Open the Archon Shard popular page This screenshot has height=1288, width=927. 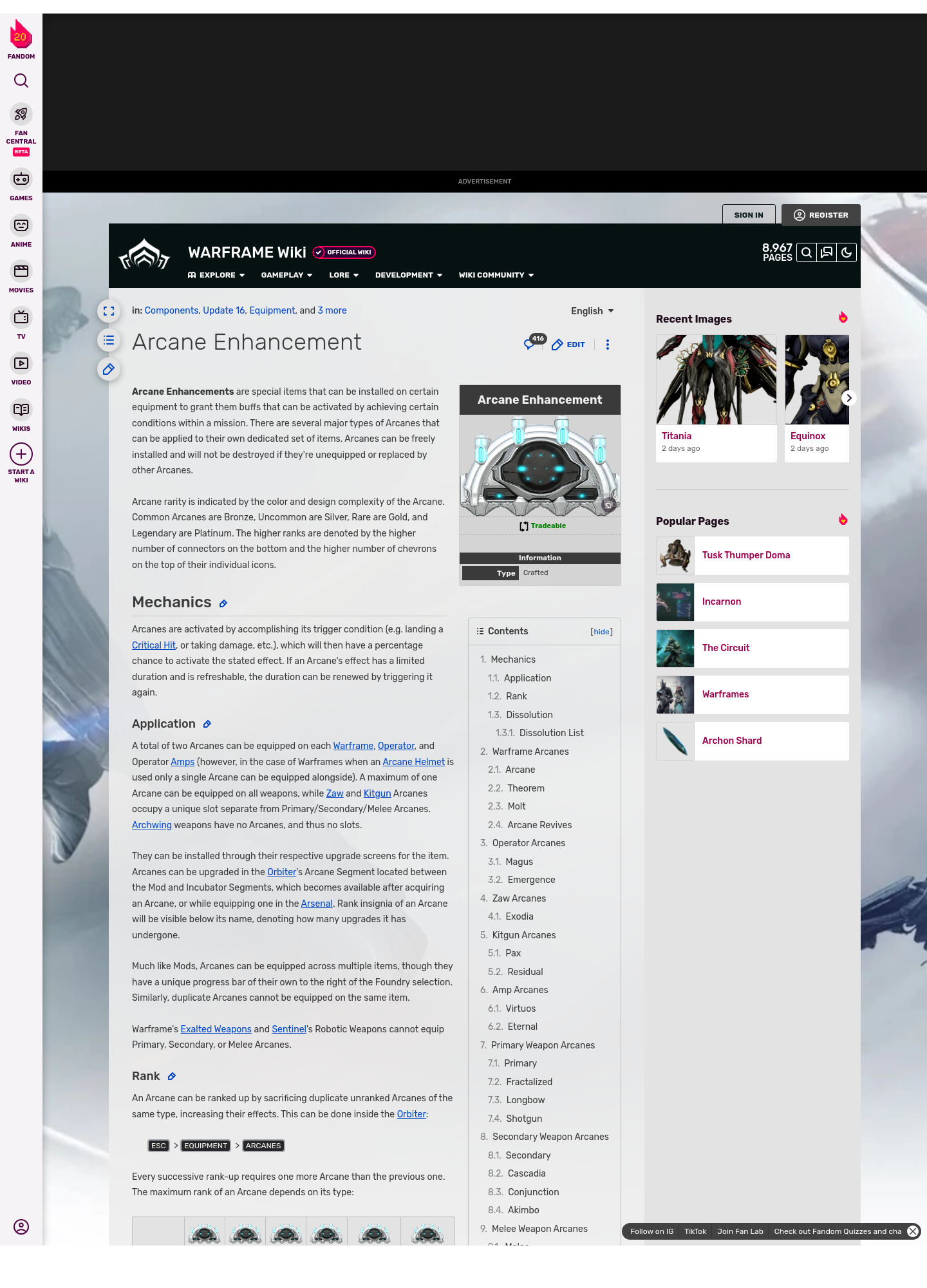tap(753, 741)
